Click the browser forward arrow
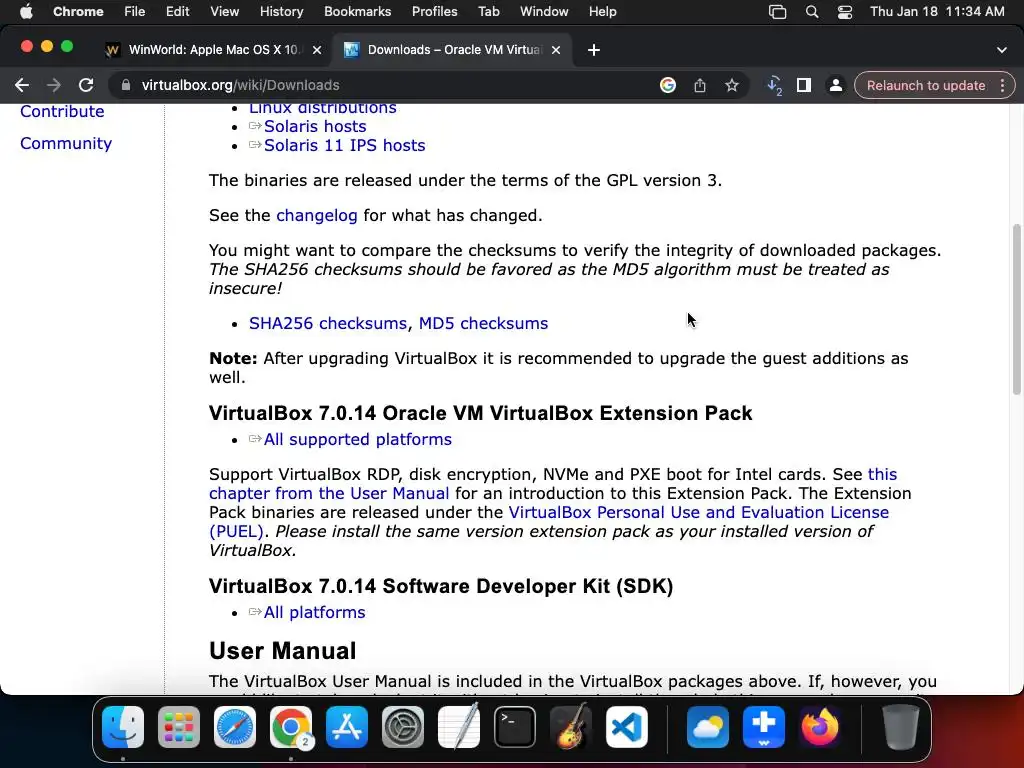 (x=54, y=85)
